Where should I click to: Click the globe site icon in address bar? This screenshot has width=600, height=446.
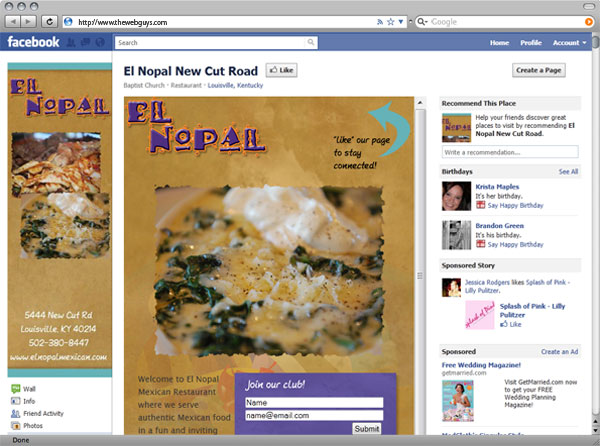[x=68, y=22]
